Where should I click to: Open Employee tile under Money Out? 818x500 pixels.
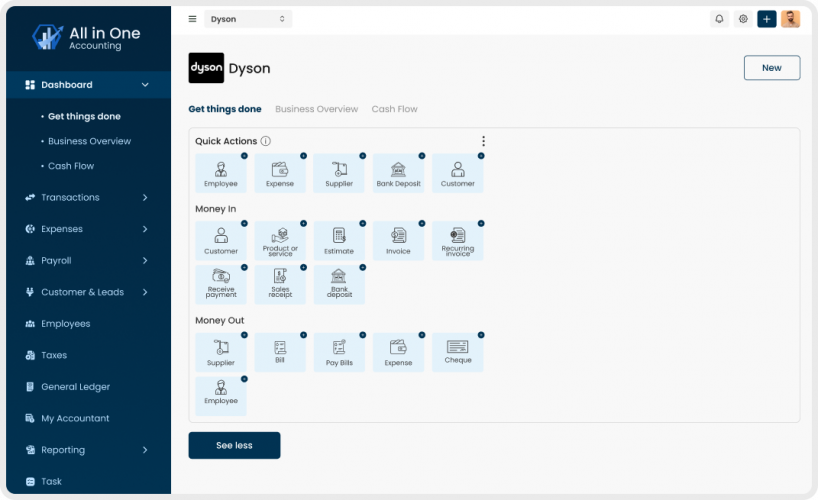pyautogui.click(x=221, y=396)
